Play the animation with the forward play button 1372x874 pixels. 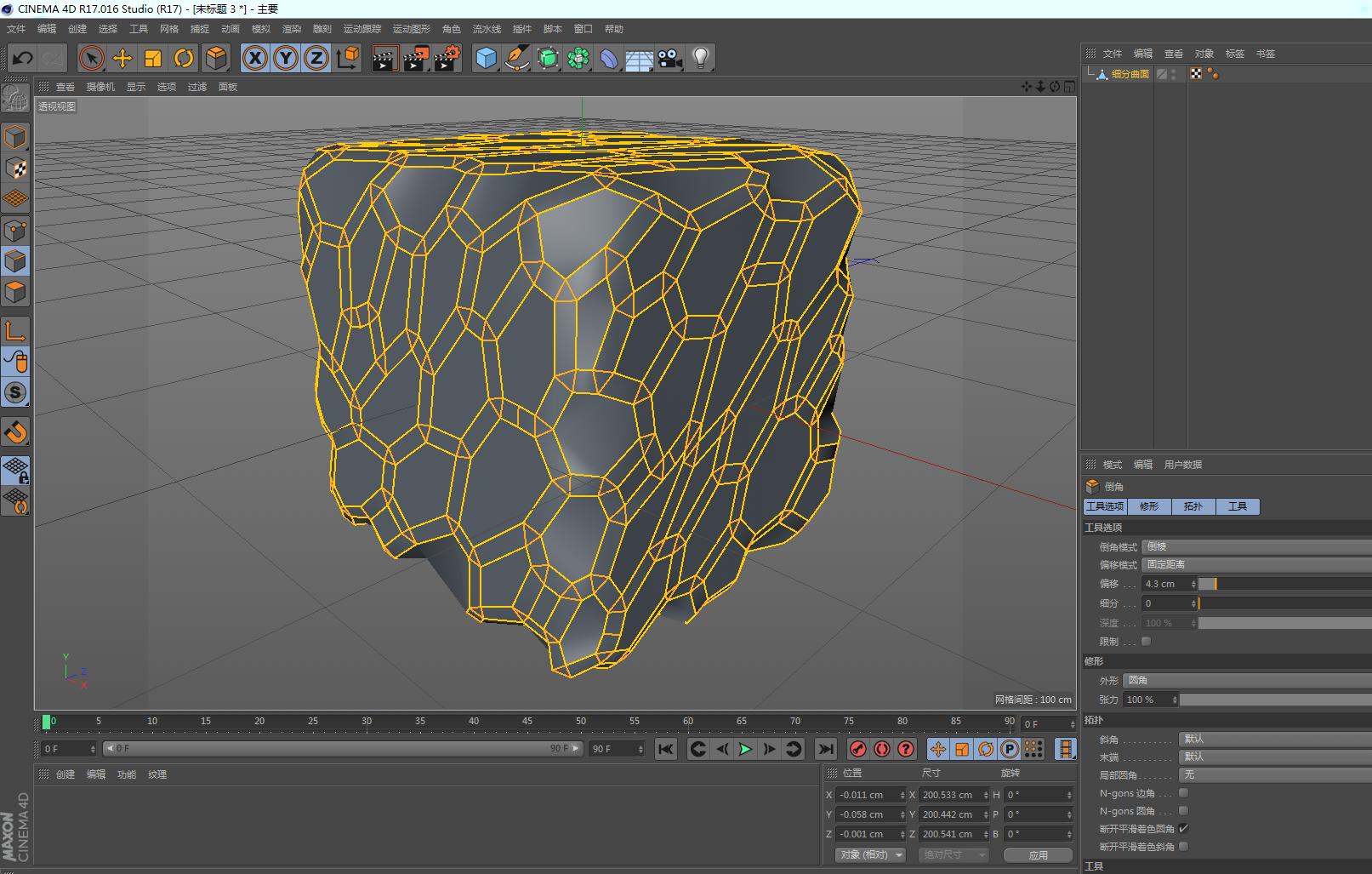coord(744,749)
